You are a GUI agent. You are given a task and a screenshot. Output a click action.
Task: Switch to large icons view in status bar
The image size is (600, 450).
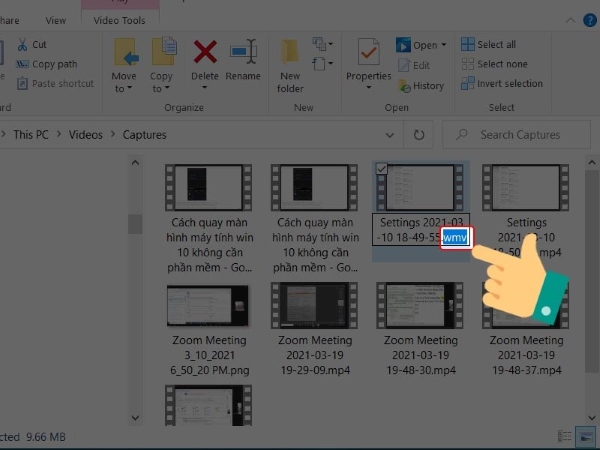(590, 436)
